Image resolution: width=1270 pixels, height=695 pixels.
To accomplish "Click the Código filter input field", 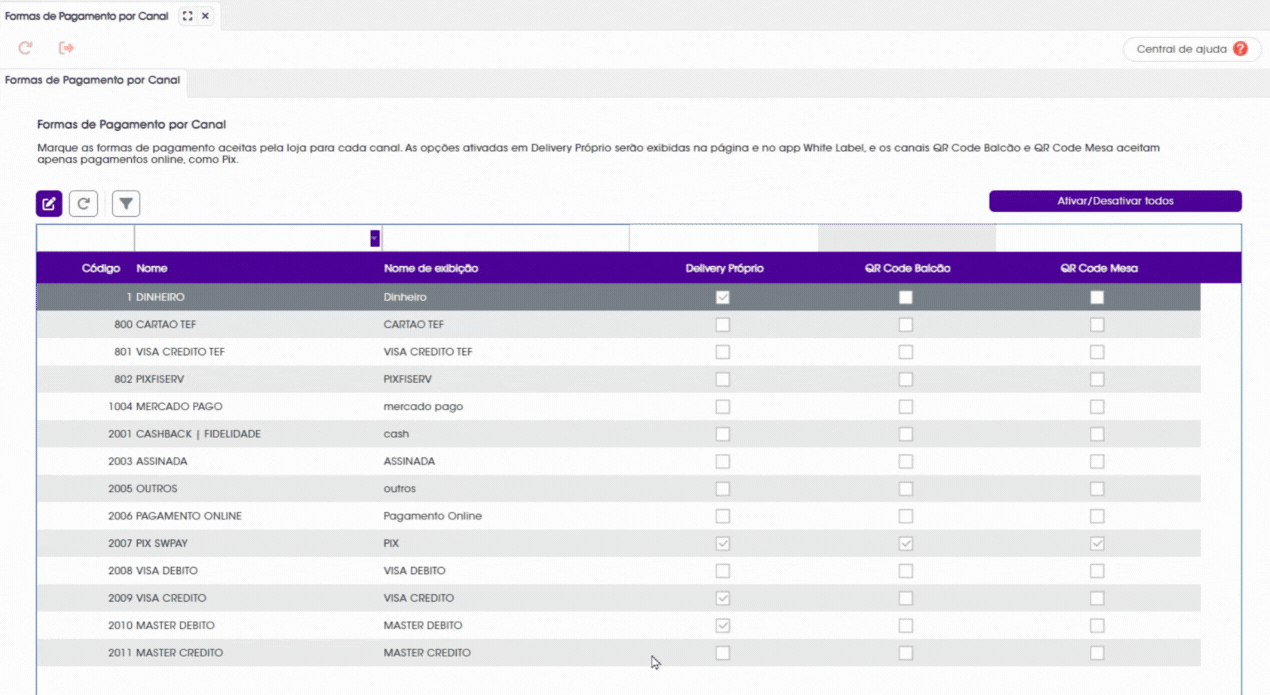I will point(85,238).
